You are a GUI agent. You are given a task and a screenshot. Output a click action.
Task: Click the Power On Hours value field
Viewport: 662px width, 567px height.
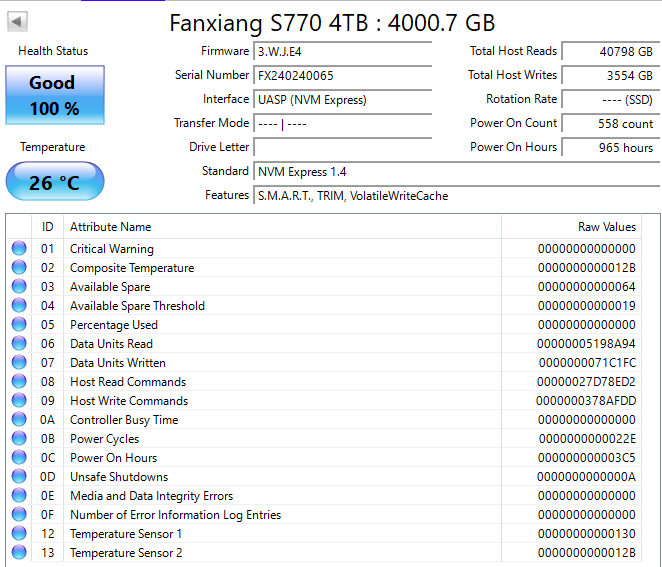(609, 148)
